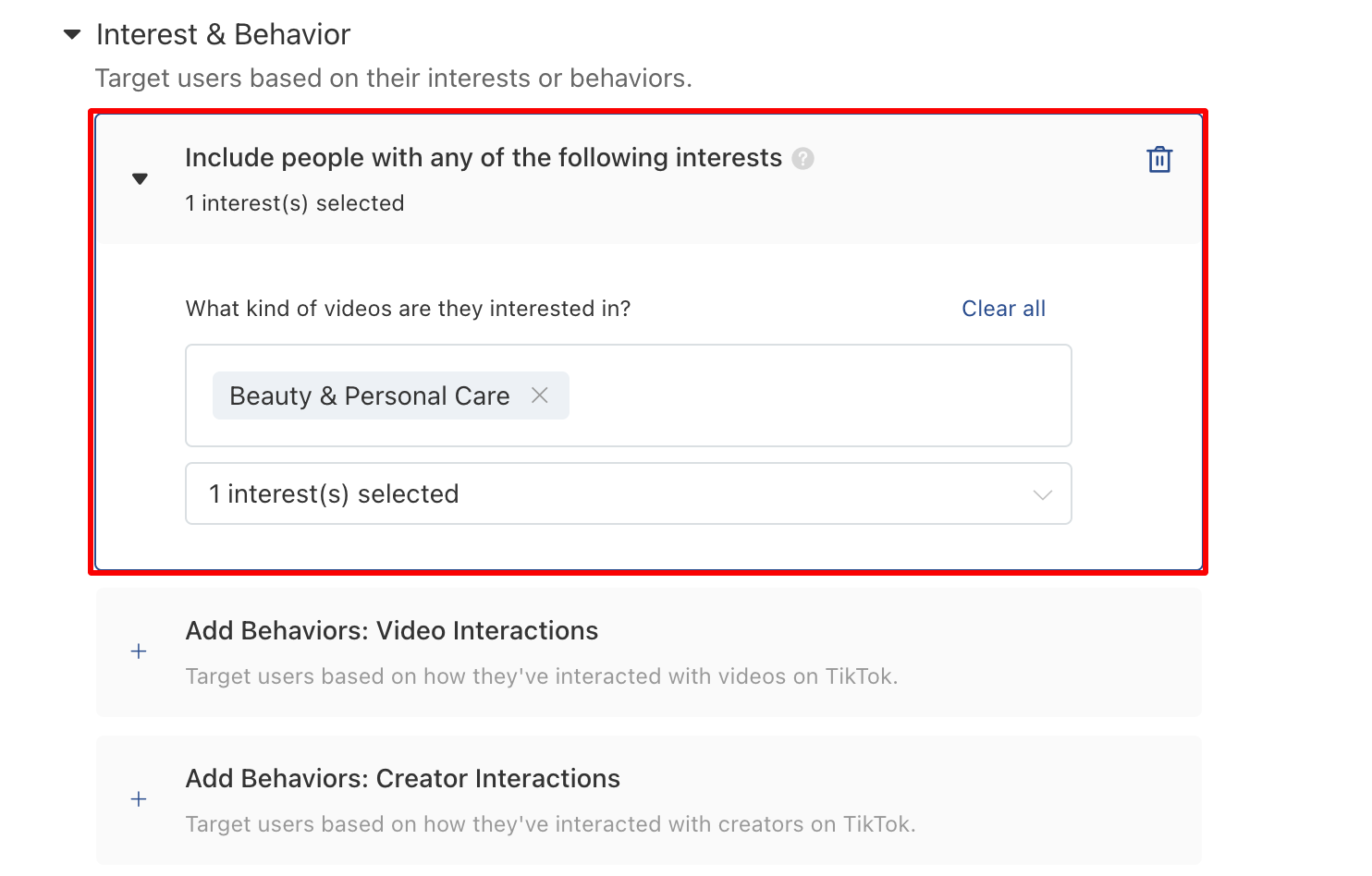Open help tooltip beside following interests heading
1372x876 pixels.
[x=803, y=159]
